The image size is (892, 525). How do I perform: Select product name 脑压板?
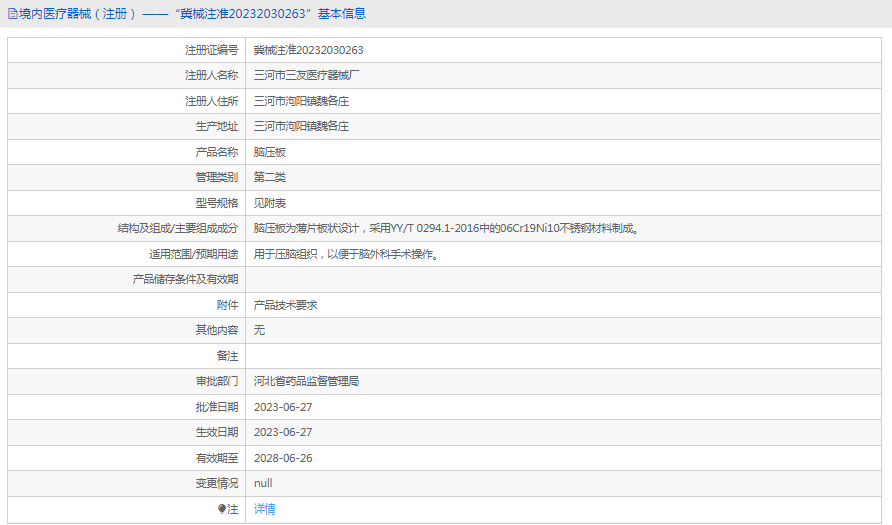click(270, 152)
